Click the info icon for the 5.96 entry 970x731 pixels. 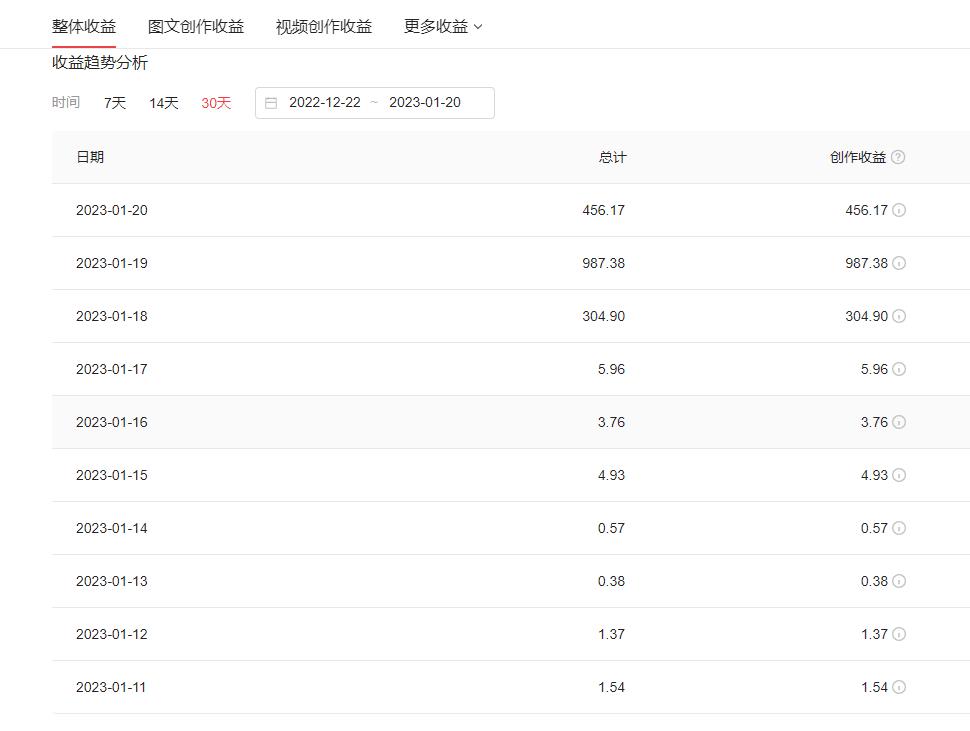click(898, 369)
